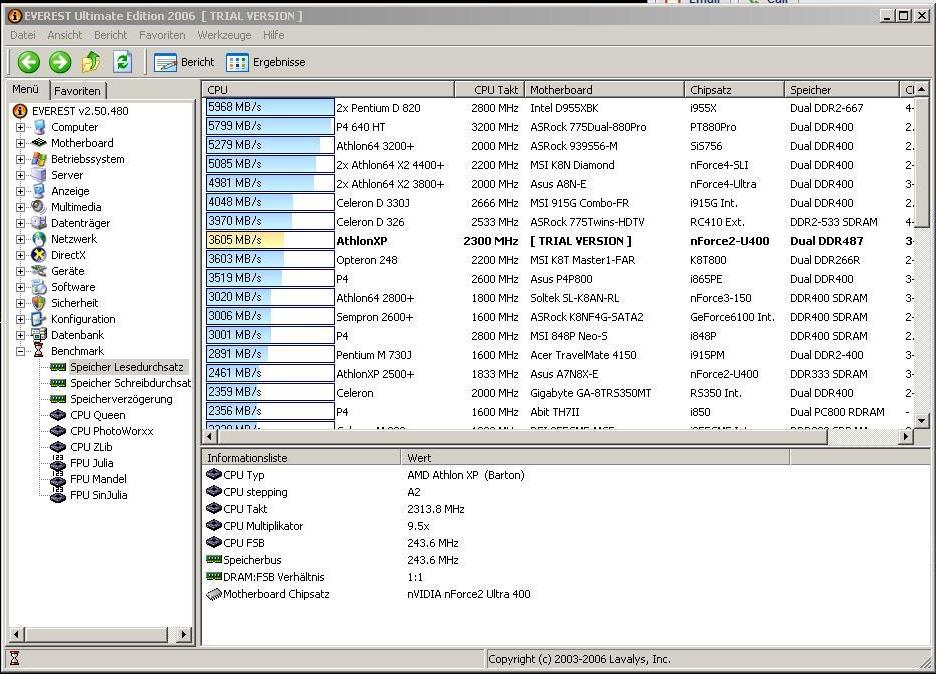Select Speicher Schreibdurchsatz benchmark
Viewport: 936px width, 674px height.
click(x=131, y=383)
